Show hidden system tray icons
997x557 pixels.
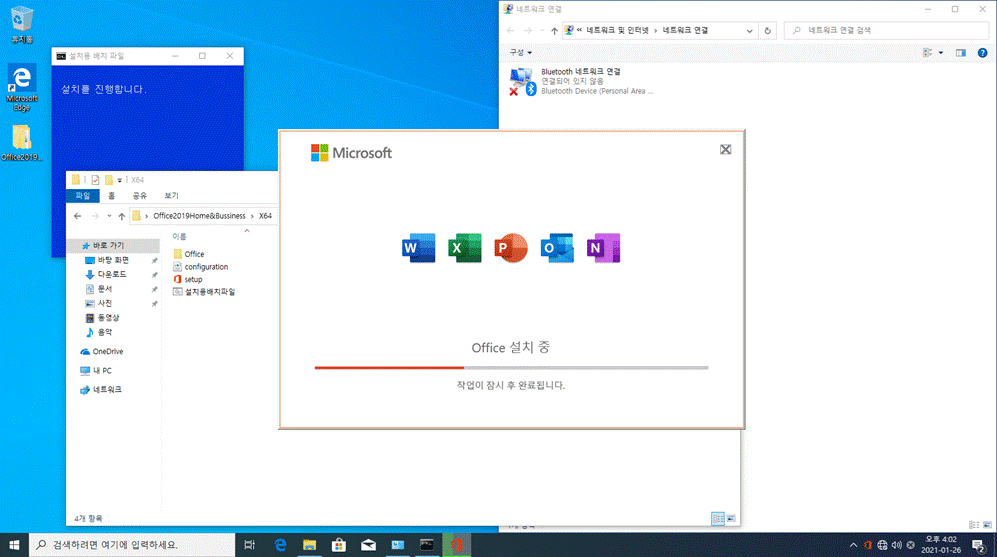point(853,545)
